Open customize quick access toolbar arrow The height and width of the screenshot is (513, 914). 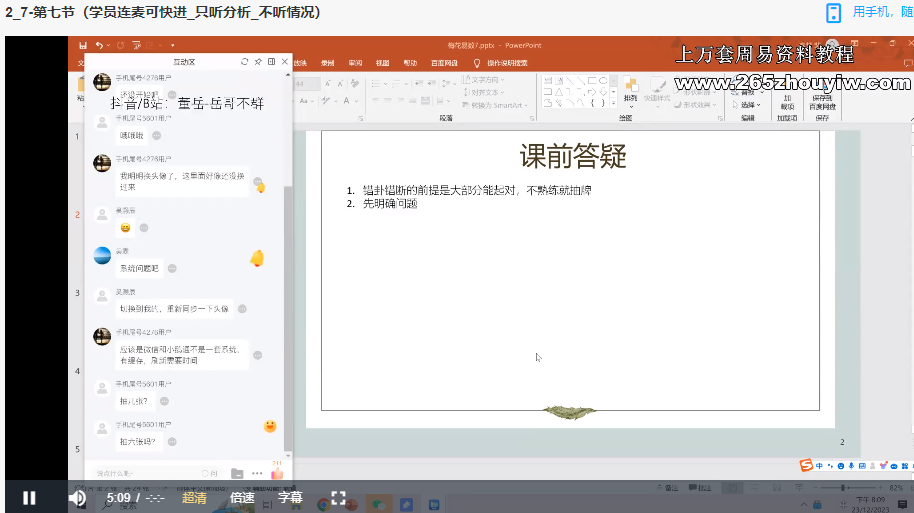coord(173,45)
